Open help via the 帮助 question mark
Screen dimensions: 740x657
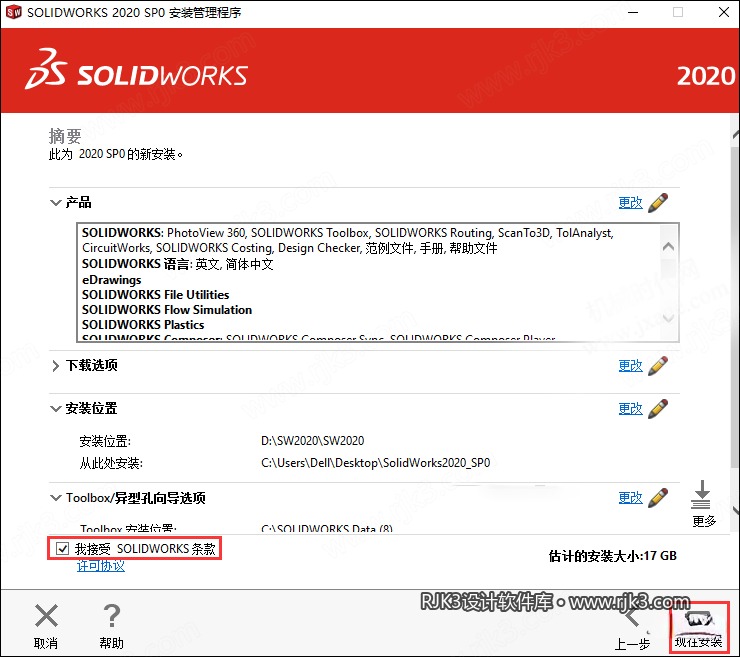pyautogui.click(x=112, y=615)
